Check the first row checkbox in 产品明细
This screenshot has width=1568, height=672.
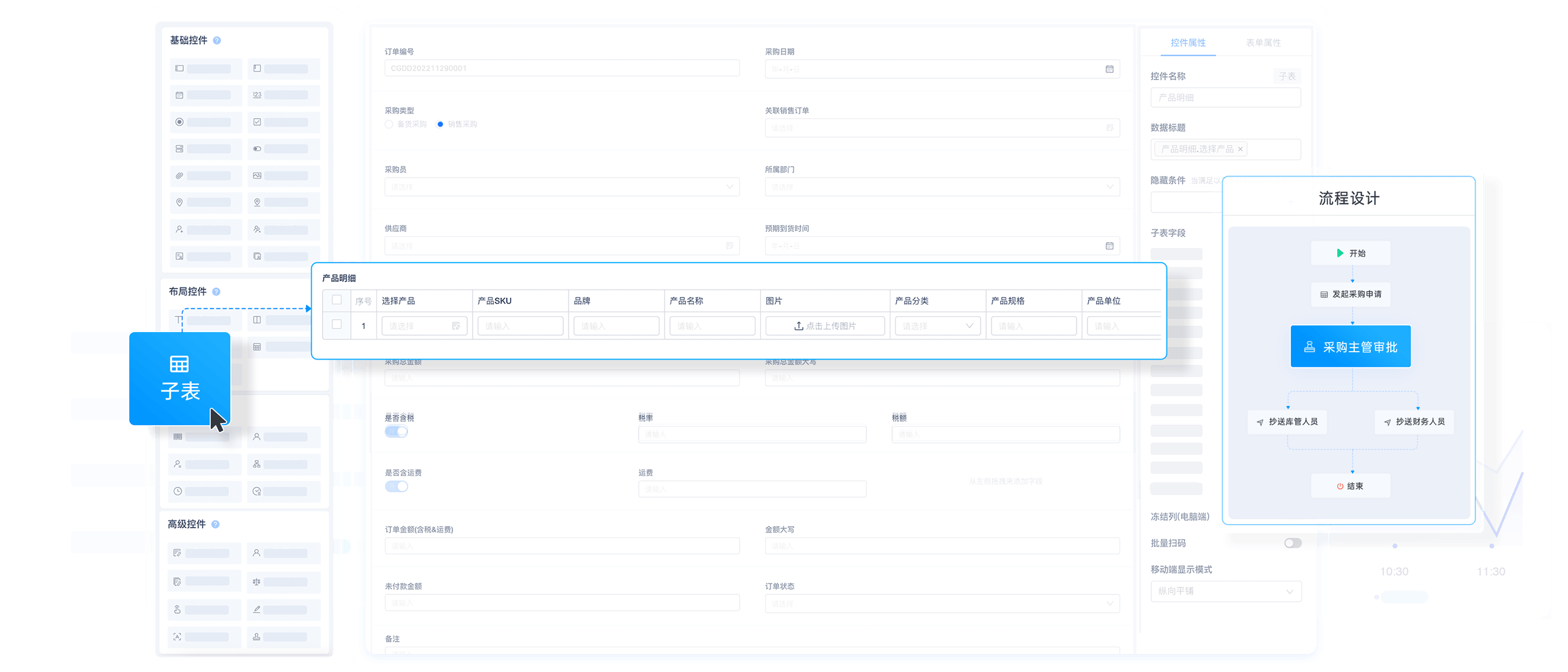337,324
